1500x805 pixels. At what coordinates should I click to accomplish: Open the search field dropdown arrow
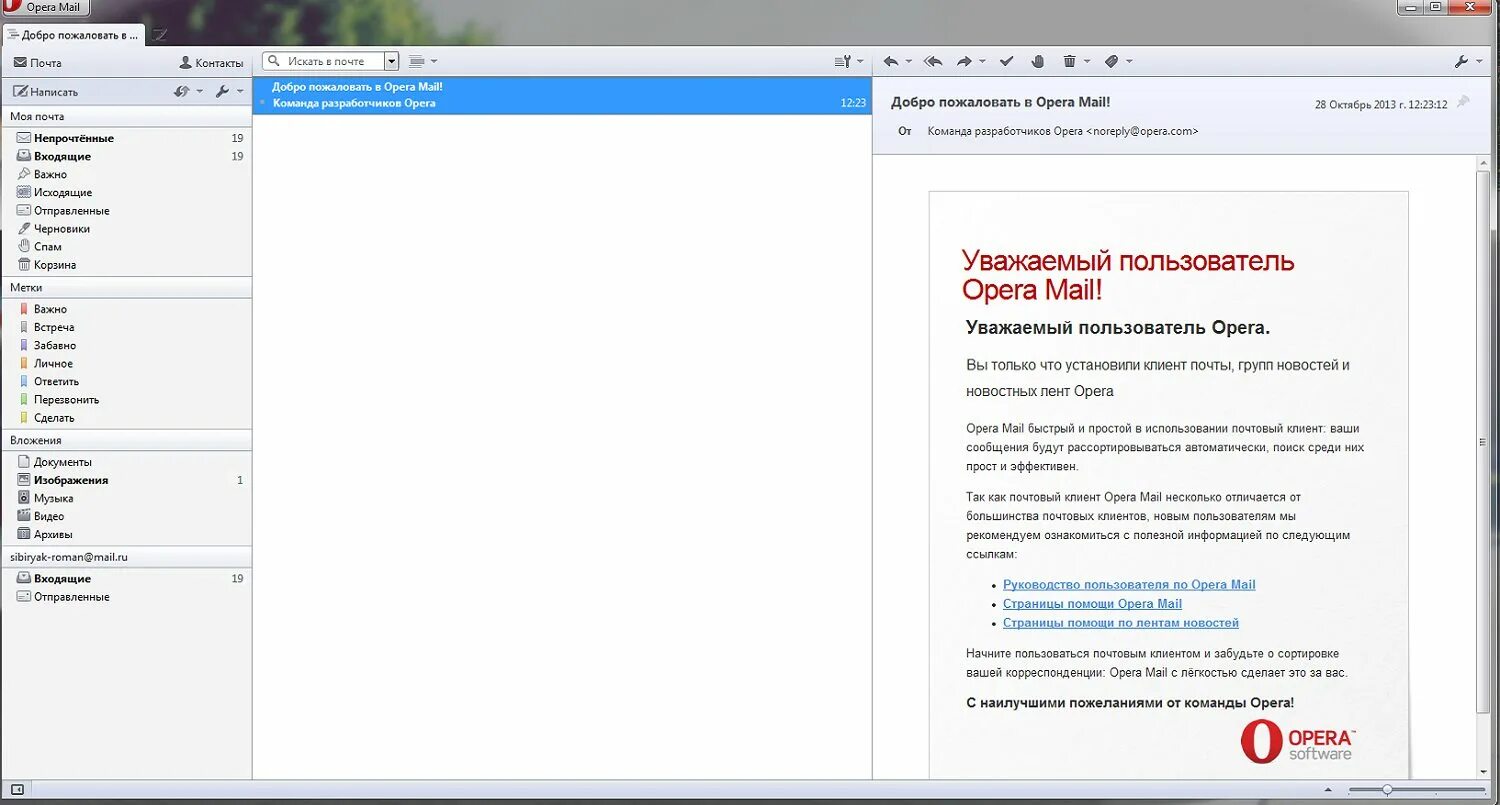(392, 61)
